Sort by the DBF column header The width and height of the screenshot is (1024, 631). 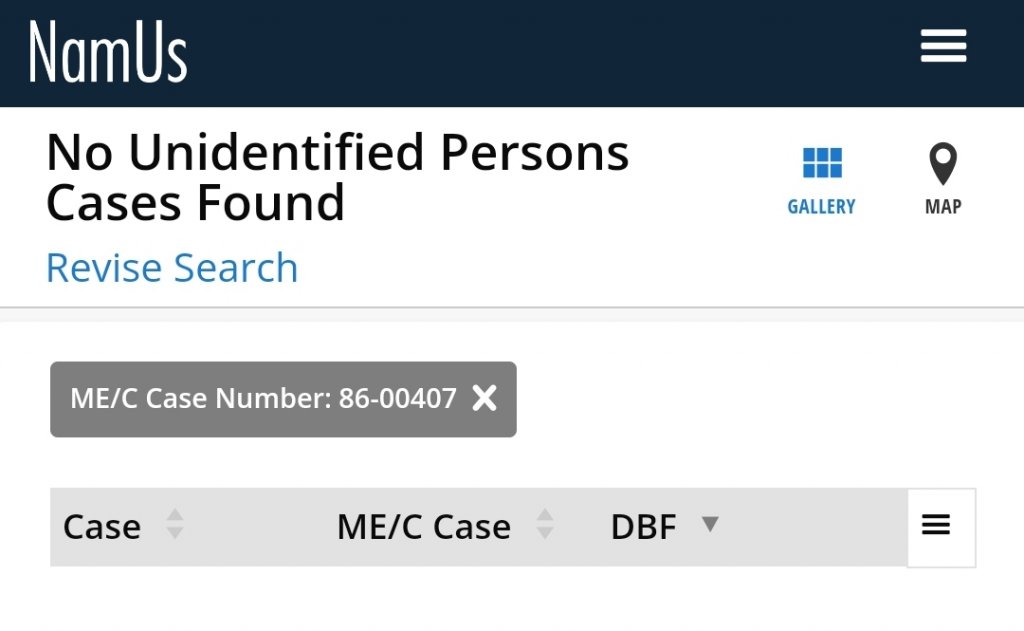click(x=643, y=527)
